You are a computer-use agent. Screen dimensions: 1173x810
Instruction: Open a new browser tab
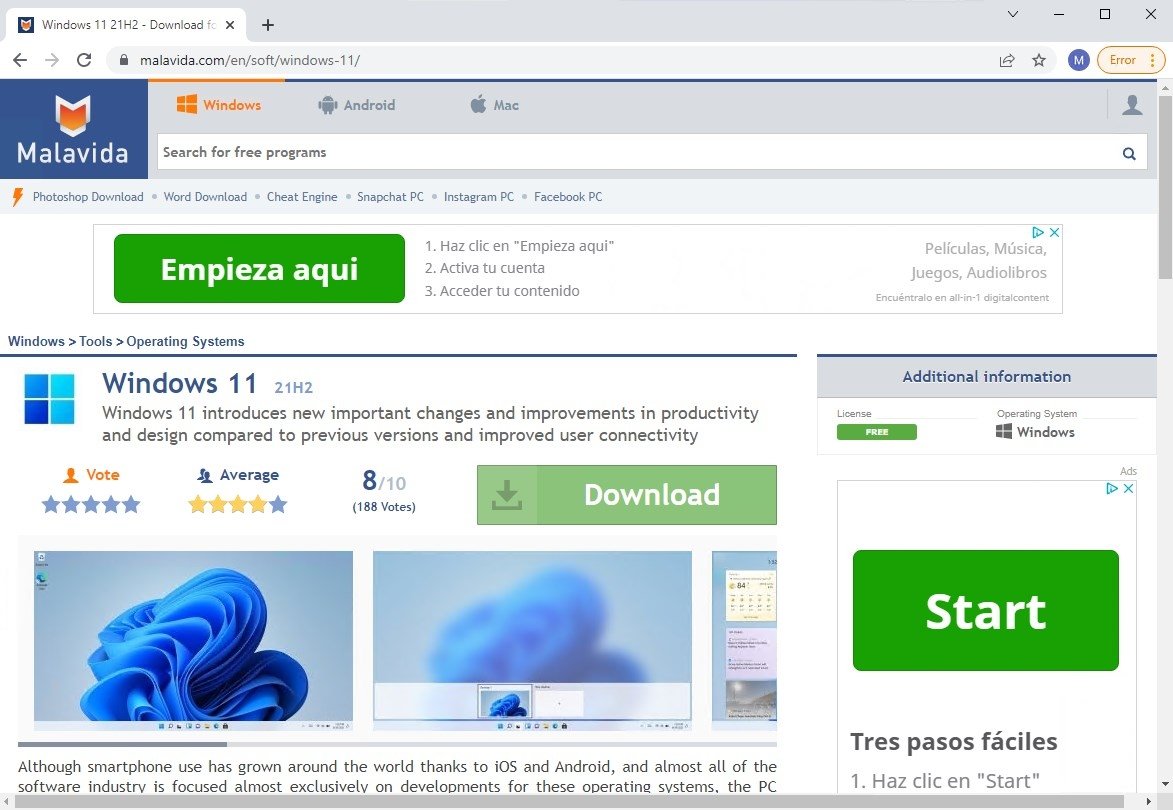268,25
